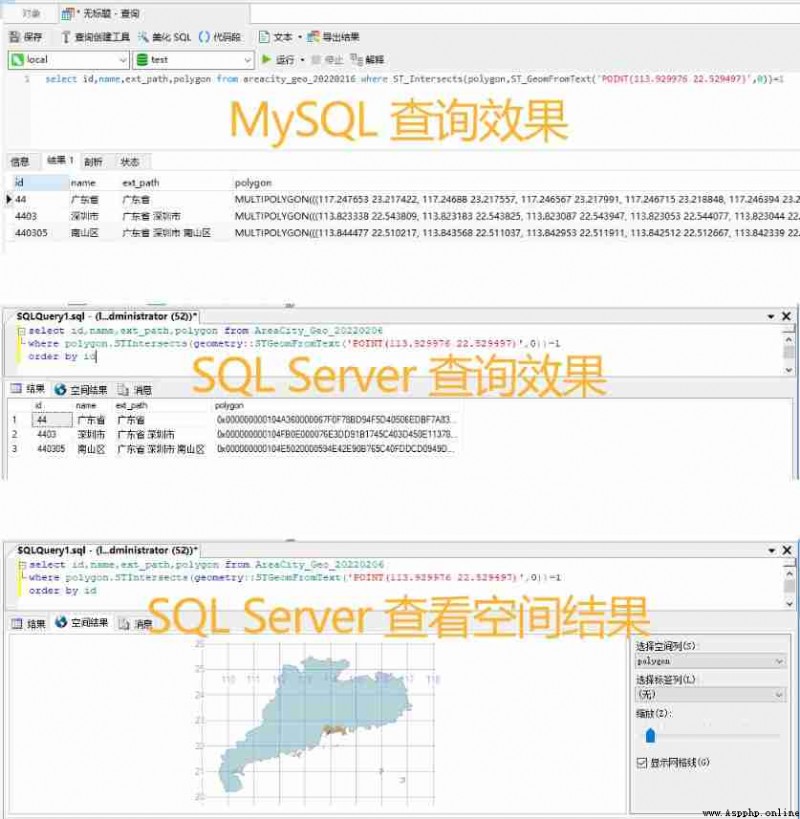
Task: Export the result set (导出结果)
Action: click(x=334, y=37)
